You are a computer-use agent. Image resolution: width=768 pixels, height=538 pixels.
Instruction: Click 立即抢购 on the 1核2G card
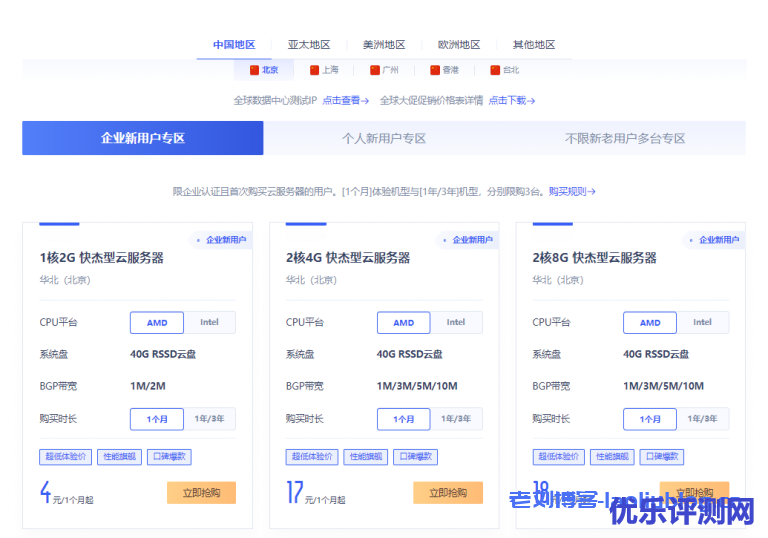tap(201, 492)
